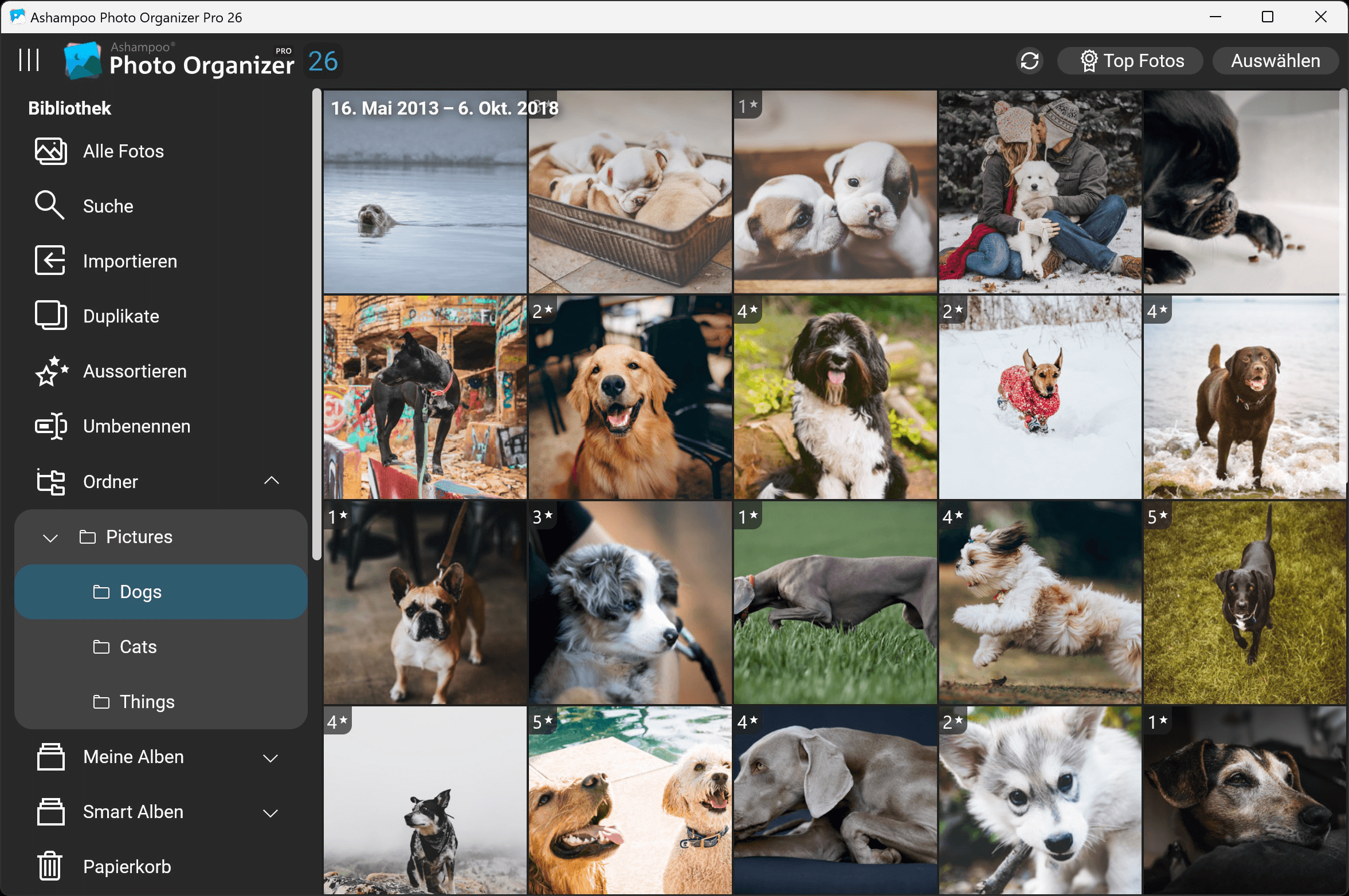Open the golden retriever photo thumbnail
Screen dimensions: 1349x896
coord(629,397)
